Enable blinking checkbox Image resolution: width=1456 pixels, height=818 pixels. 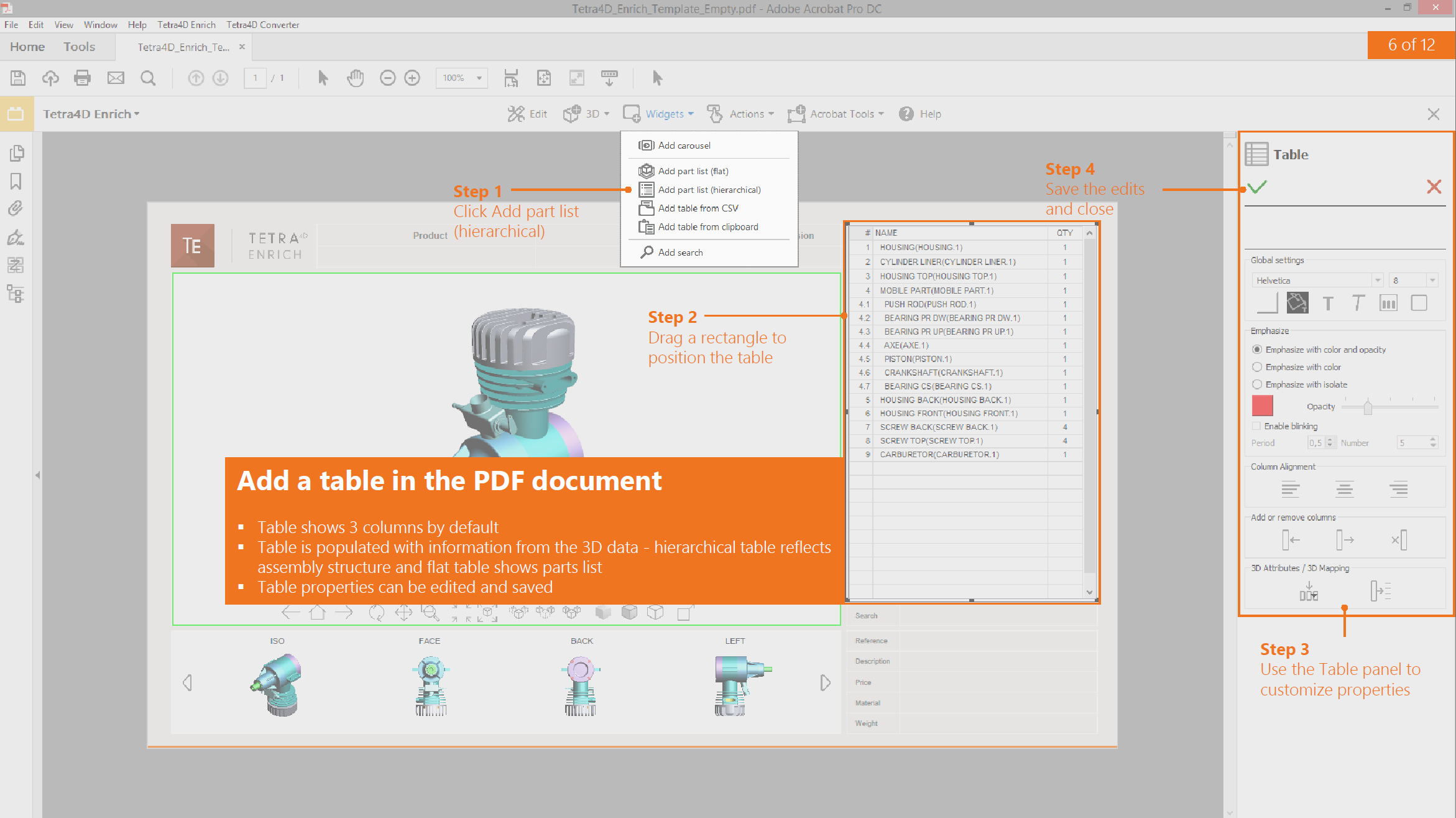1256,426
